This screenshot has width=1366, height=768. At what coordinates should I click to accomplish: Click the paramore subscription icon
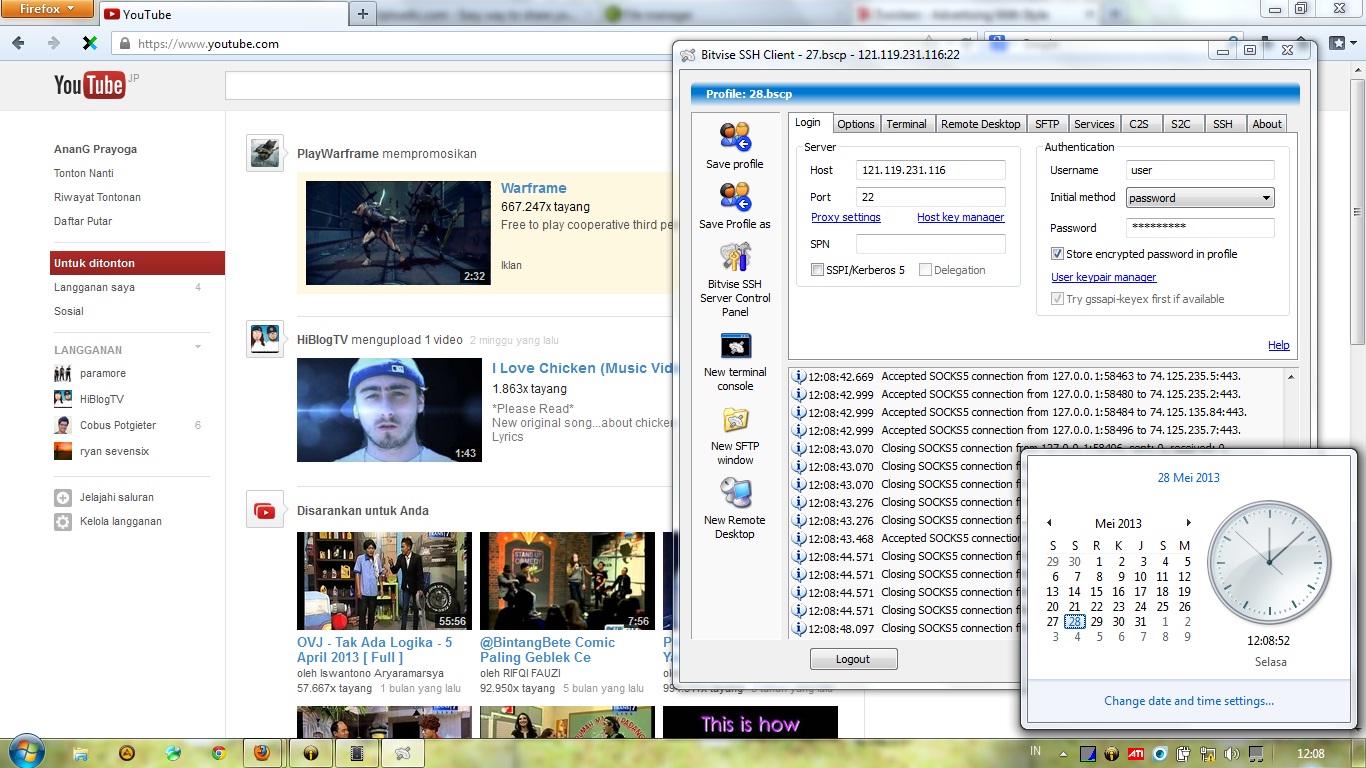[x=63, y=373]
